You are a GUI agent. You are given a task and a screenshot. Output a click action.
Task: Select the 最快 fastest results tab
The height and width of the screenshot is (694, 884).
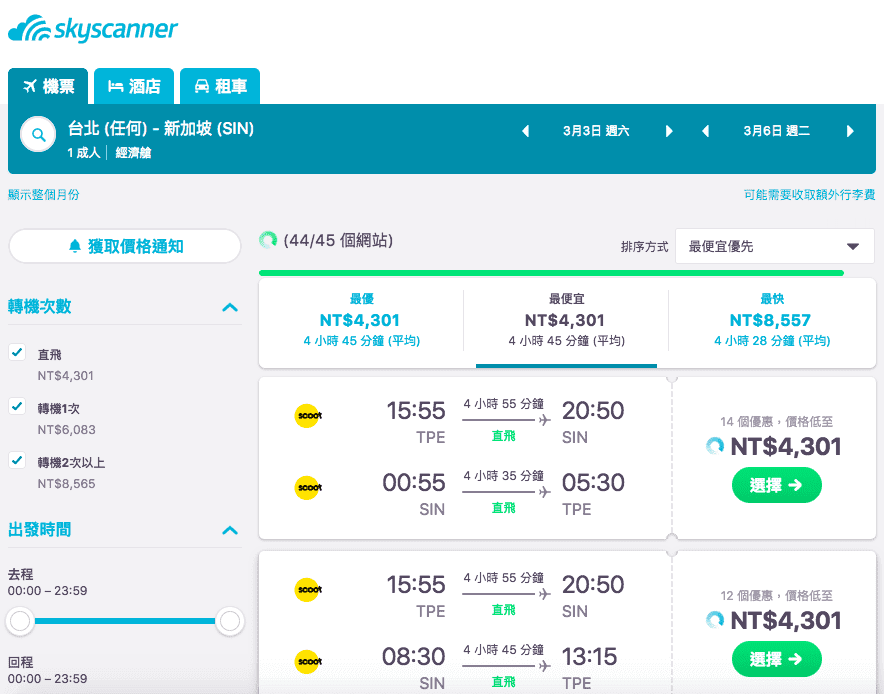(772, 322)
